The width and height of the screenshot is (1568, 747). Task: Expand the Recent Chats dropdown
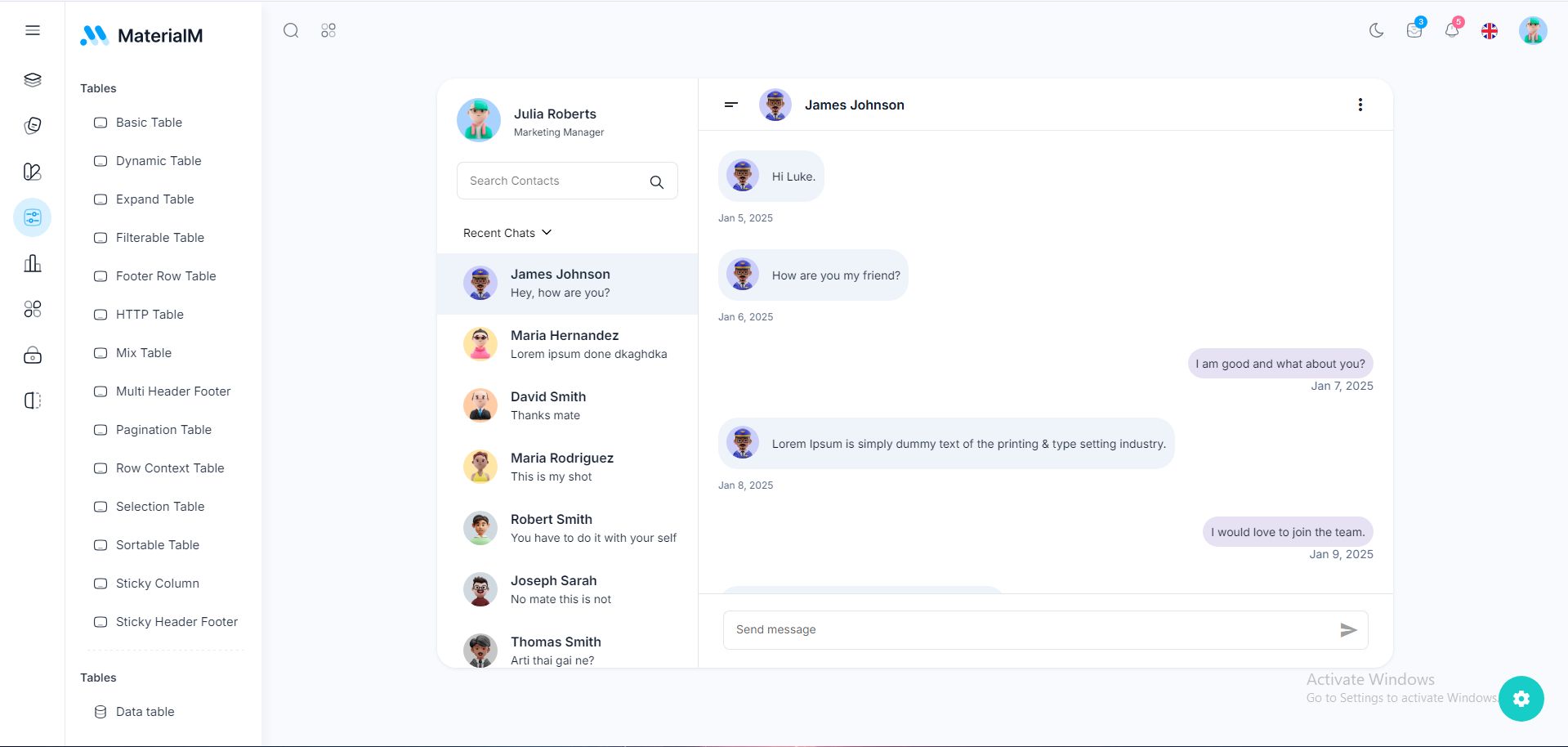click(x=507, y=233)
